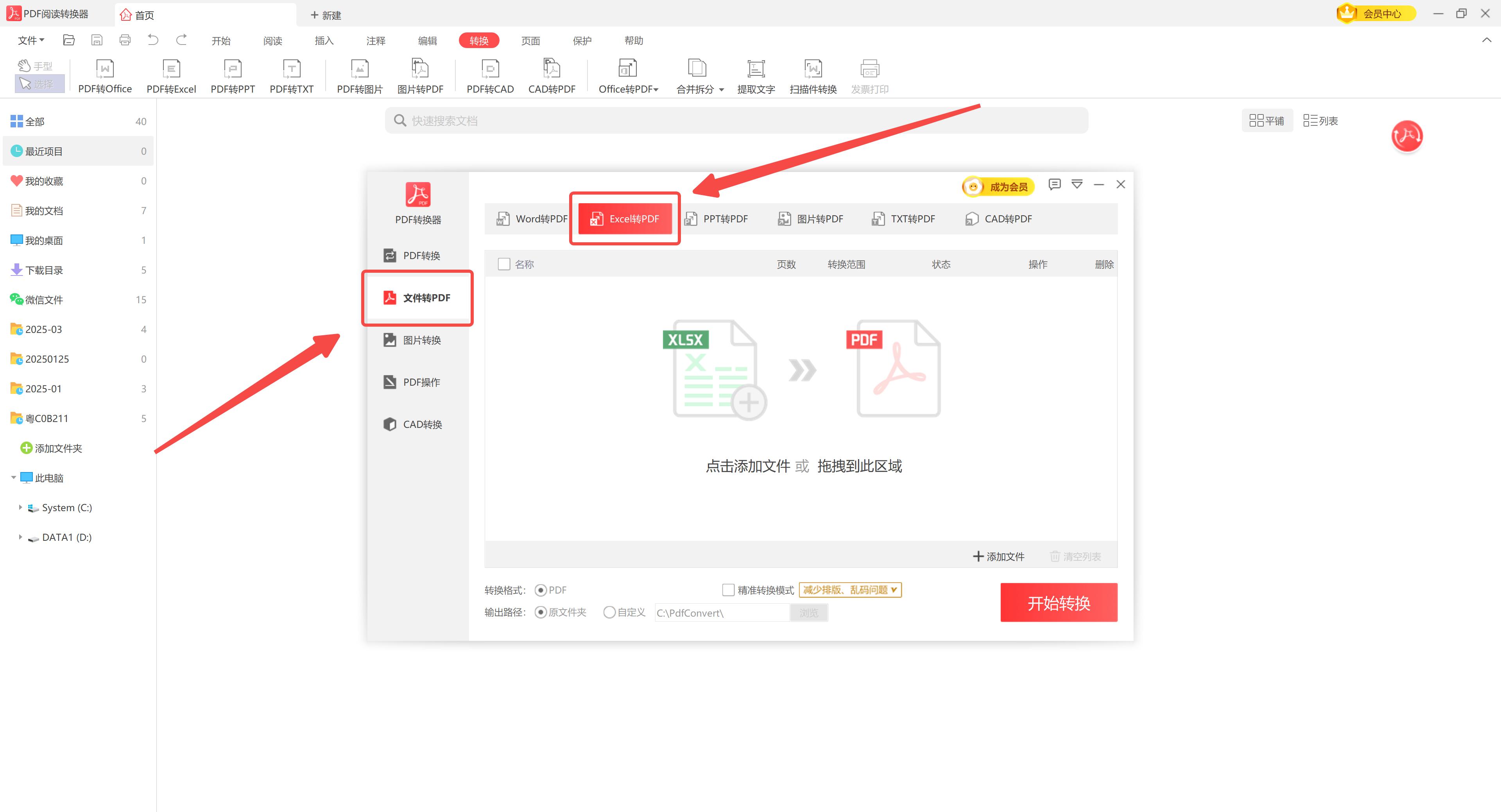Expand the DATA1 (D:) drive node

click(20, 537)
